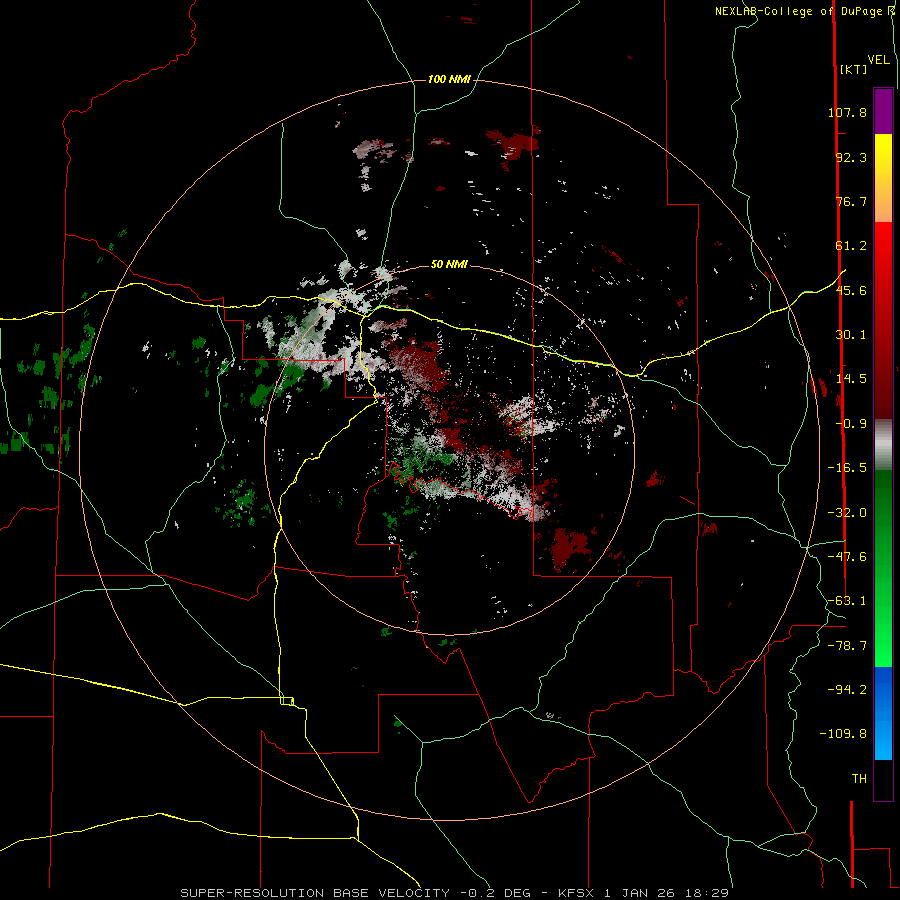Click the 50 NMI range ring label
This screenshot has height=900, width=900.
pos(449,264)
